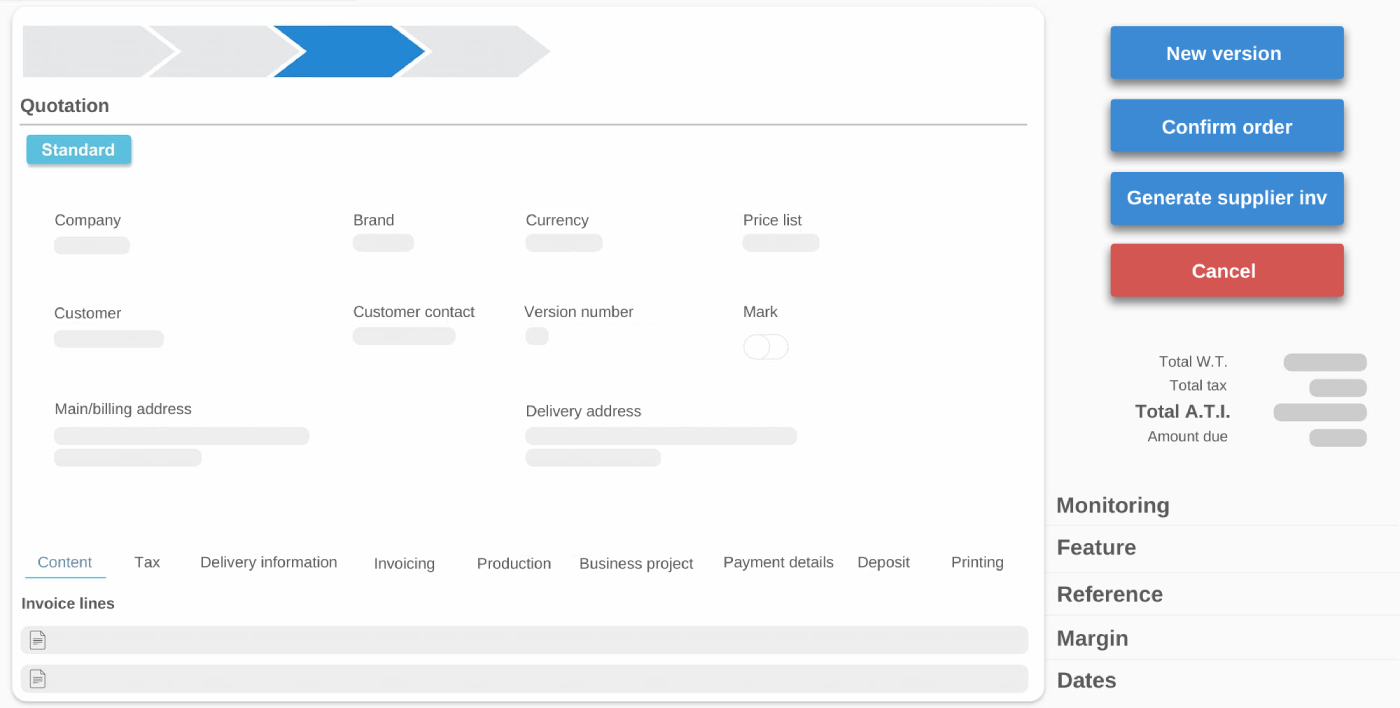Click the Customer contact field value
Screen dimensions: 1400x708
(x=404, y=336)
